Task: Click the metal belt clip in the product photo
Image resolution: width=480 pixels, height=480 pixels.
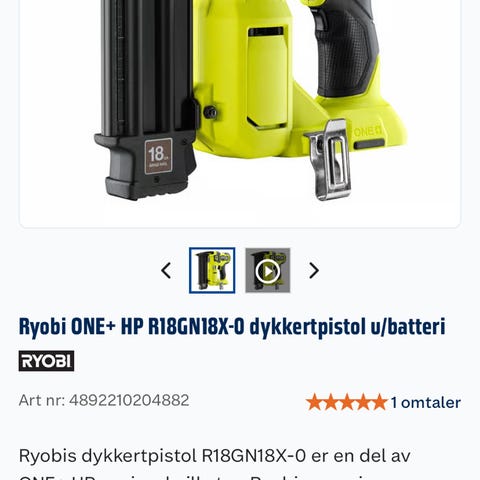Action: (329, 160)
